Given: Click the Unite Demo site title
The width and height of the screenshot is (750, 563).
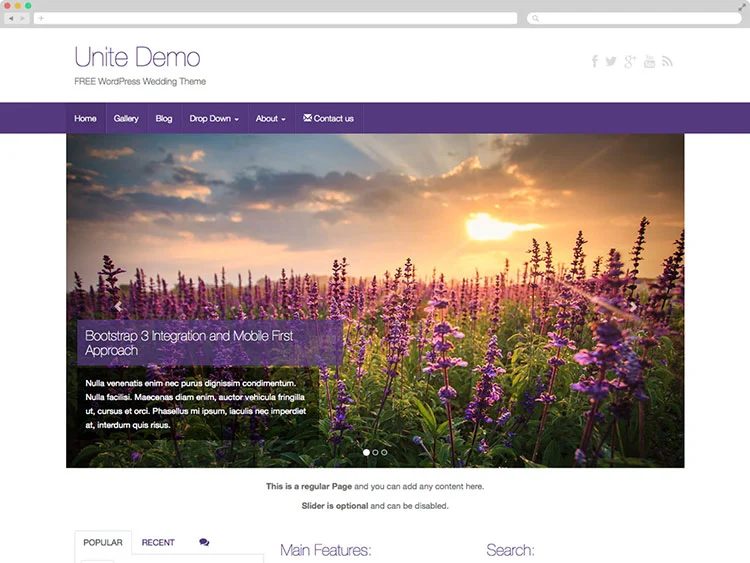Looking at the screenshot, I should point(137,57).
